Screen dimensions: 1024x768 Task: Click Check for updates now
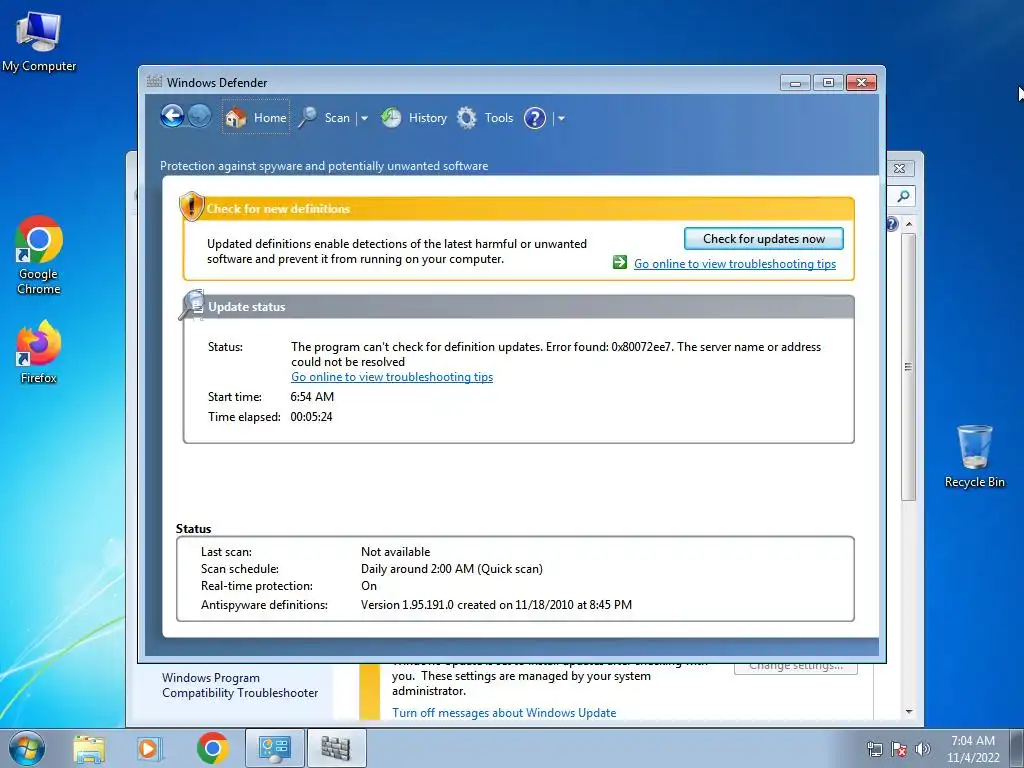point(763,239)
